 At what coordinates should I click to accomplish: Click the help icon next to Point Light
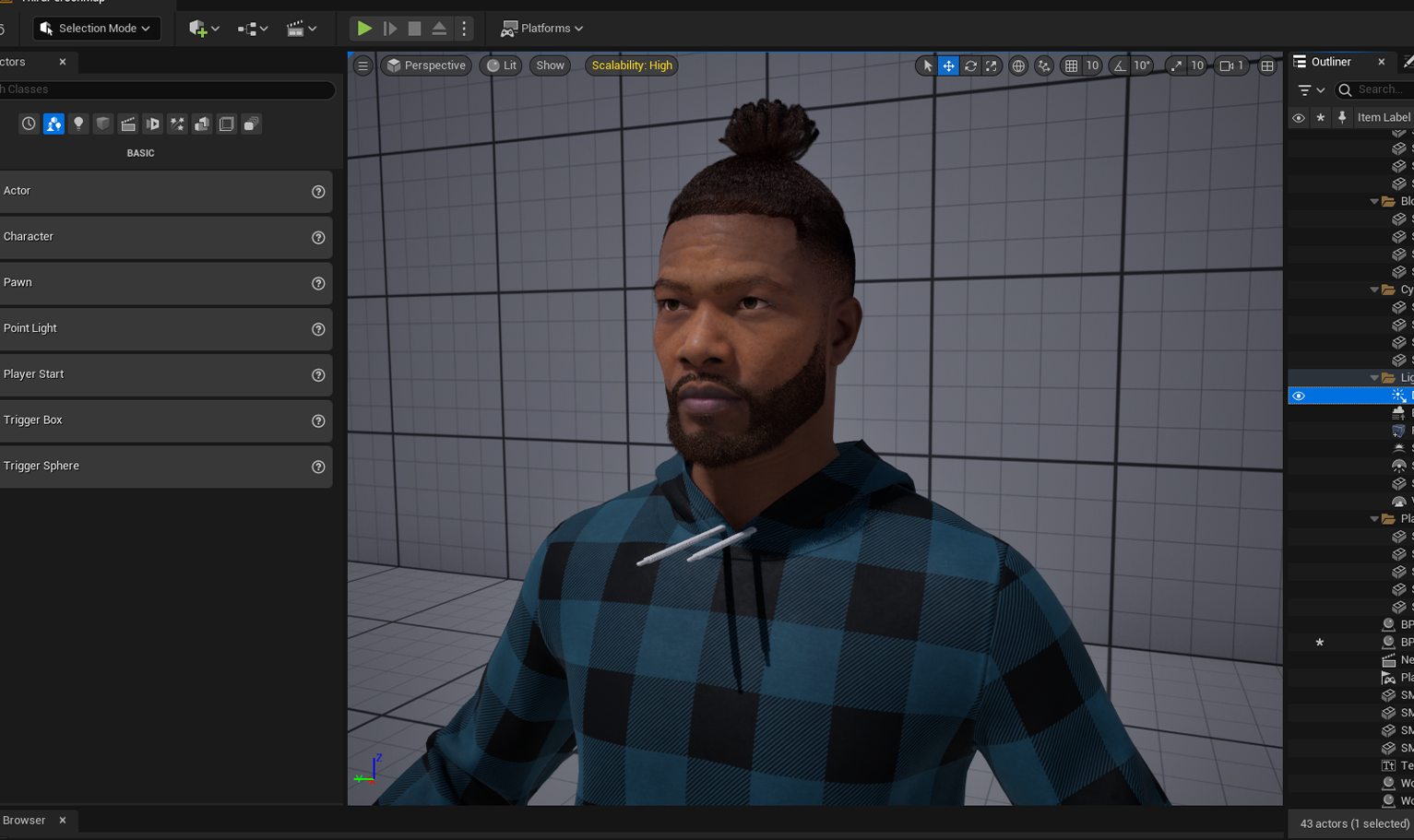pos(318,329)
